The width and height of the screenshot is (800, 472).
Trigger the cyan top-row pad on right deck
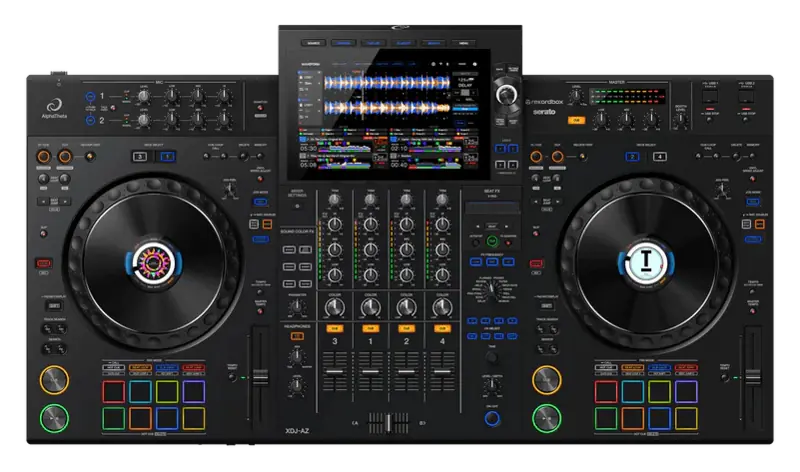[x=632, y=392]
